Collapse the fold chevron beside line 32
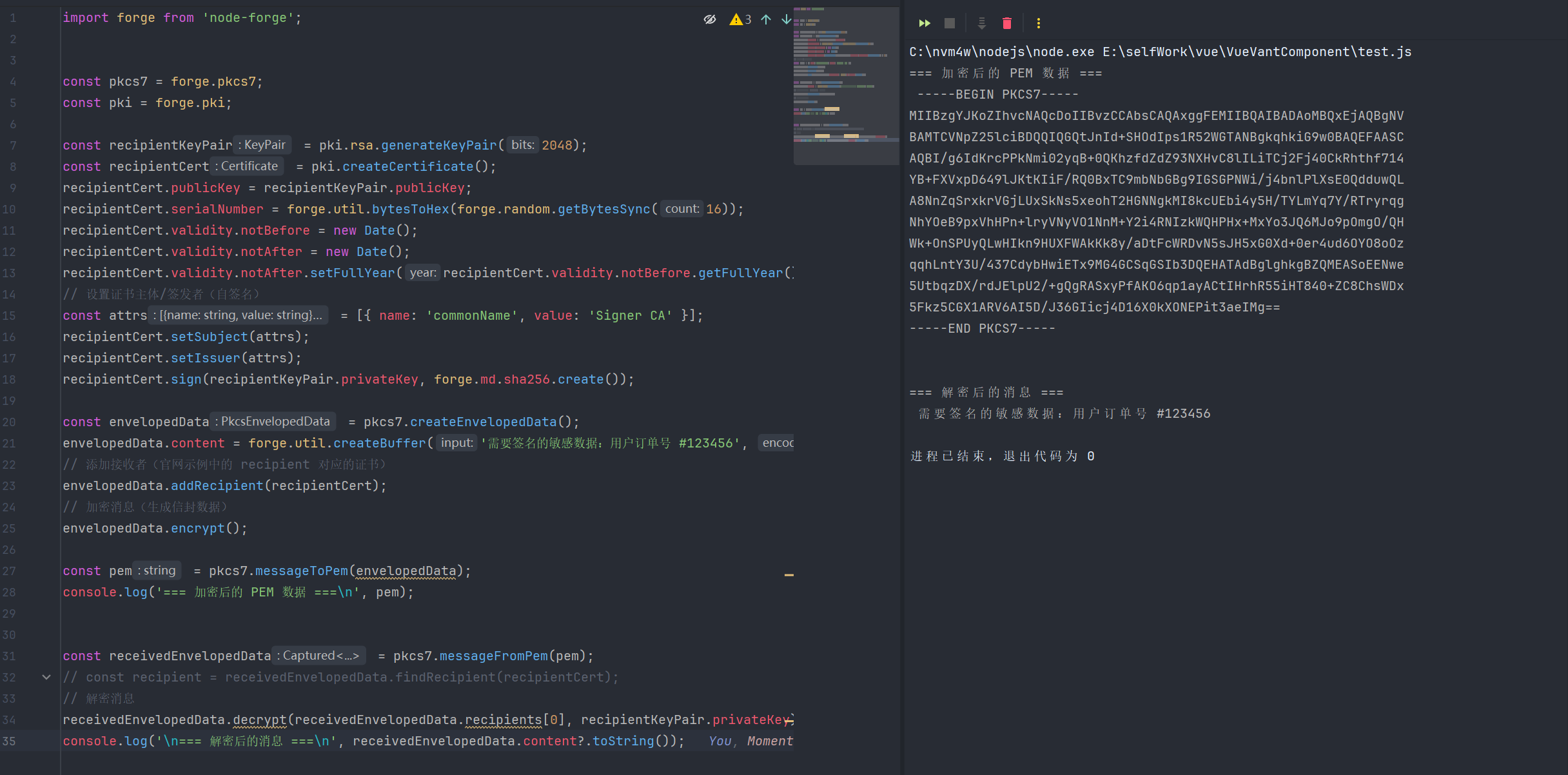Image resolution: width=1568 pixels, height=775 pixels. [46, 677]
